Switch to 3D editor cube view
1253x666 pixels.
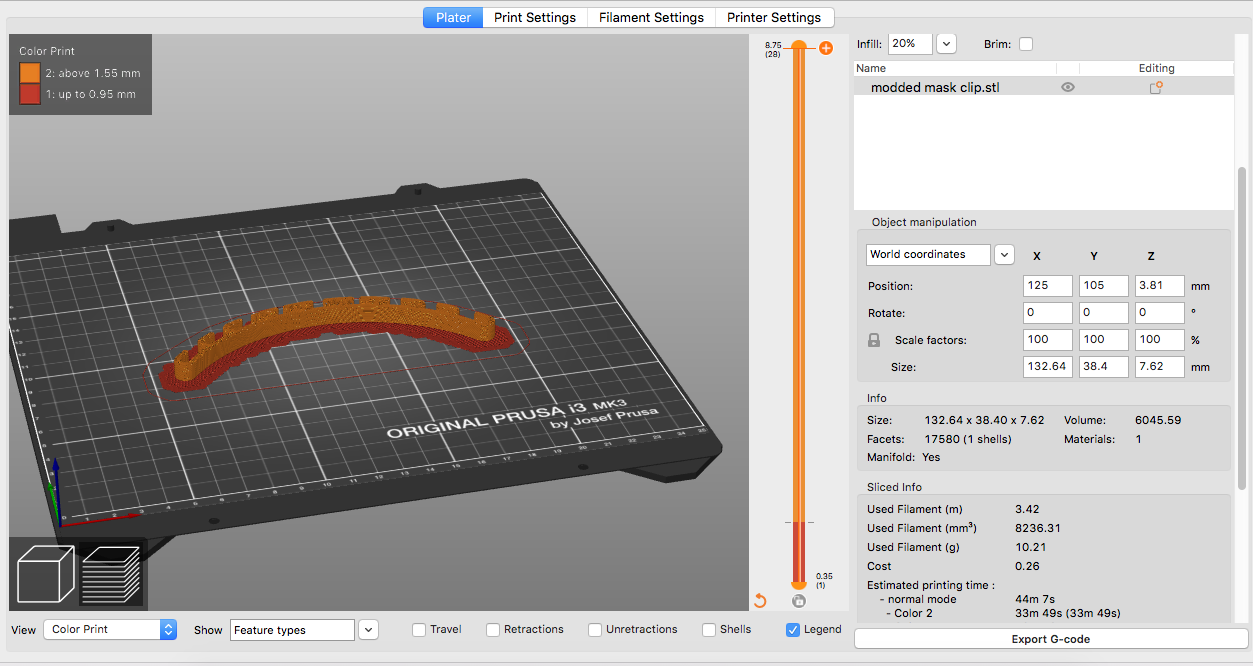45,574
